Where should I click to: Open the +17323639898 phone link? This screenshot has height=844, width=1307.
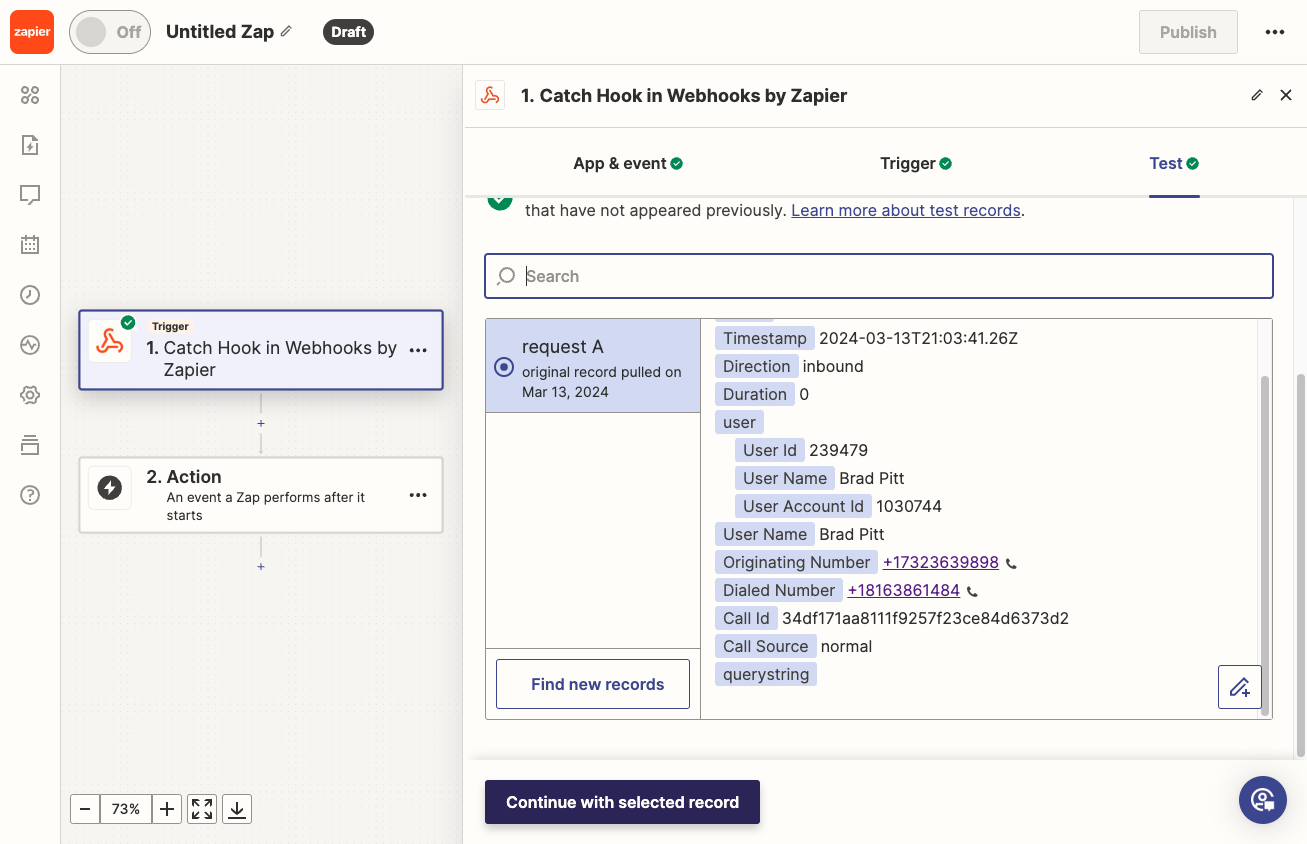click(941, 562)
